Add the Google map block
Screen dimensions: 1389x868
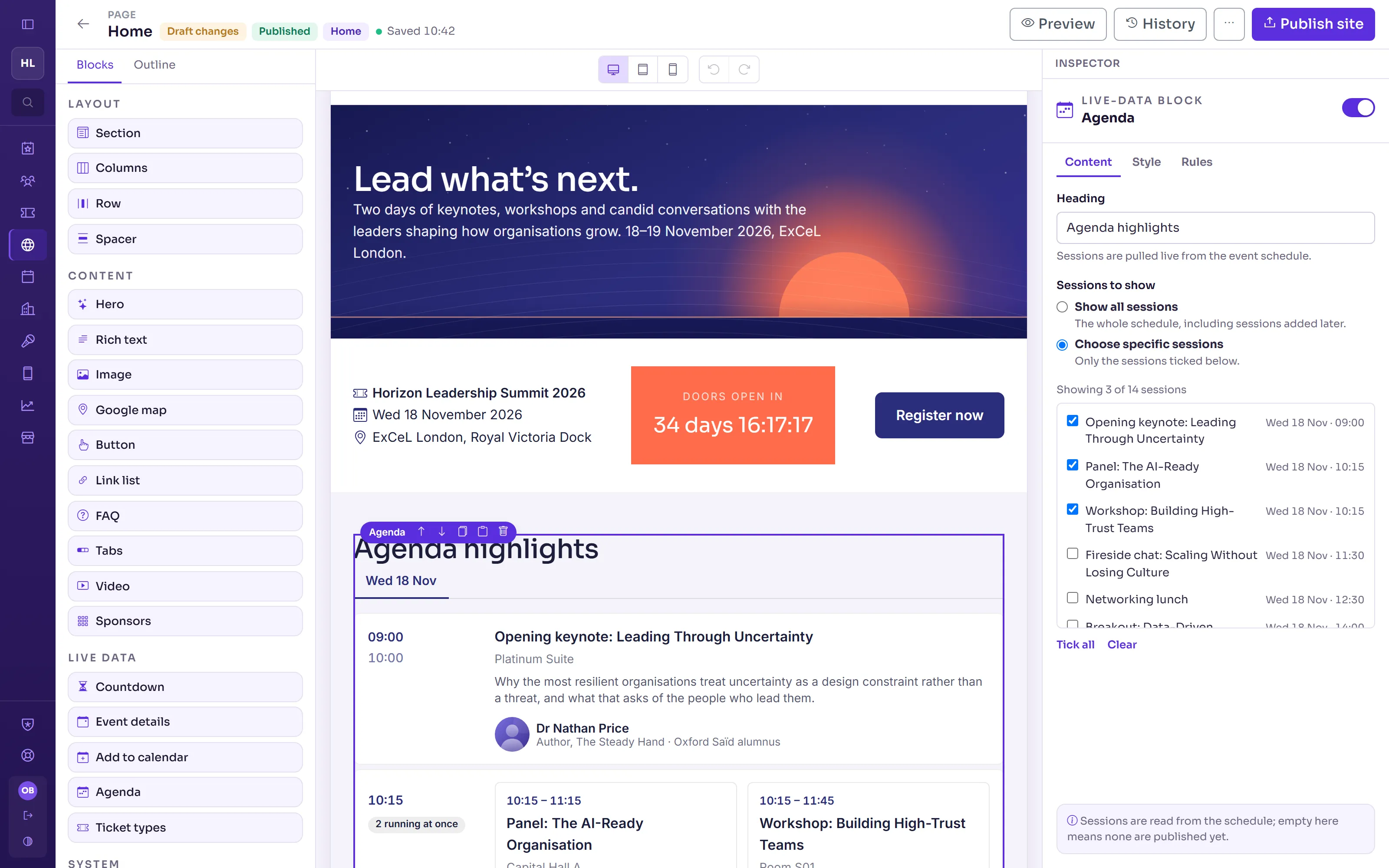pyautogui.click(x=185, y=410)
